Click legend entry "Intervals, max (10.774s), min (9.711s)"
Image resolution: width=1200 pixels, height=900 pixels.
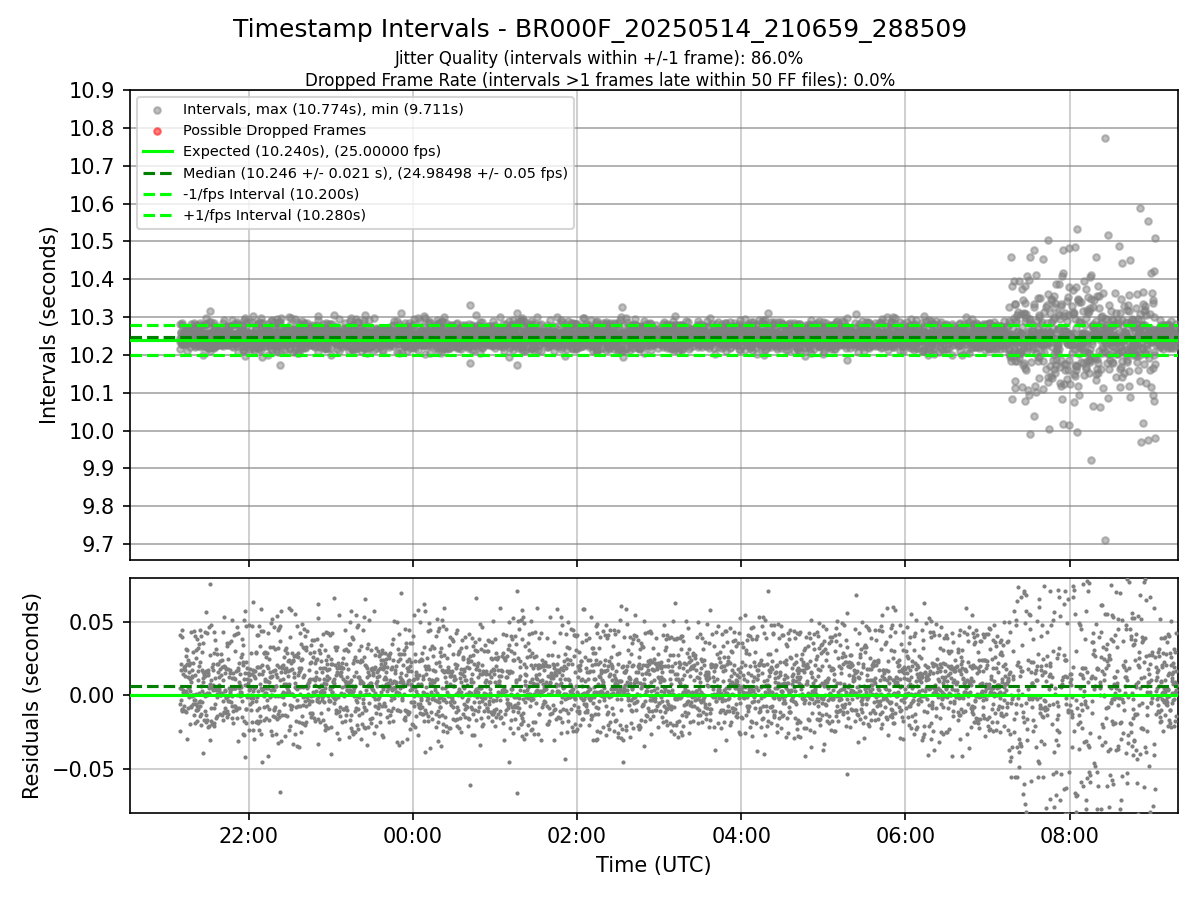point(323,109)
